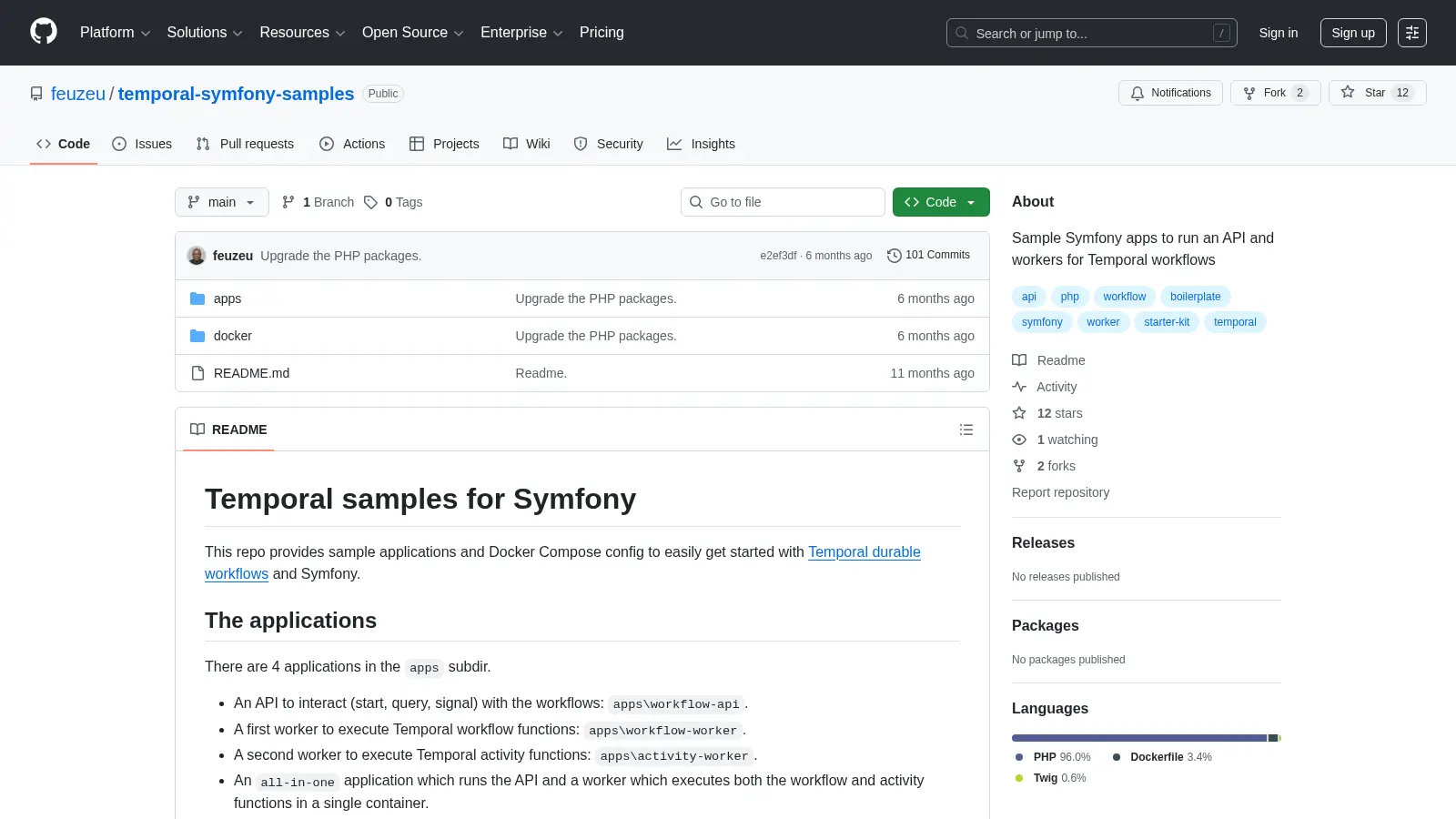Focus the Search or jump to field

[x=1092, y=33]
